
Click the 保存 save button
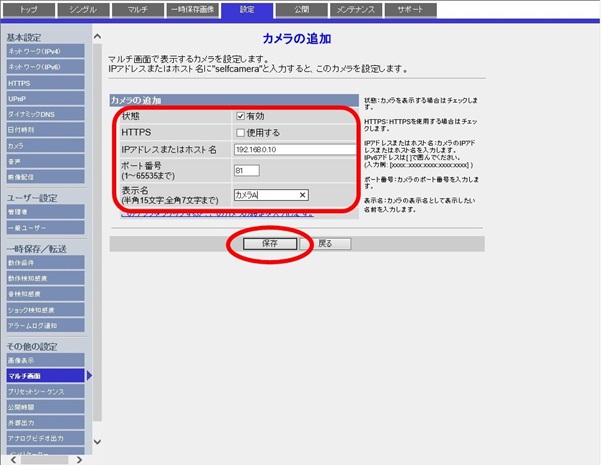(270, 244)
